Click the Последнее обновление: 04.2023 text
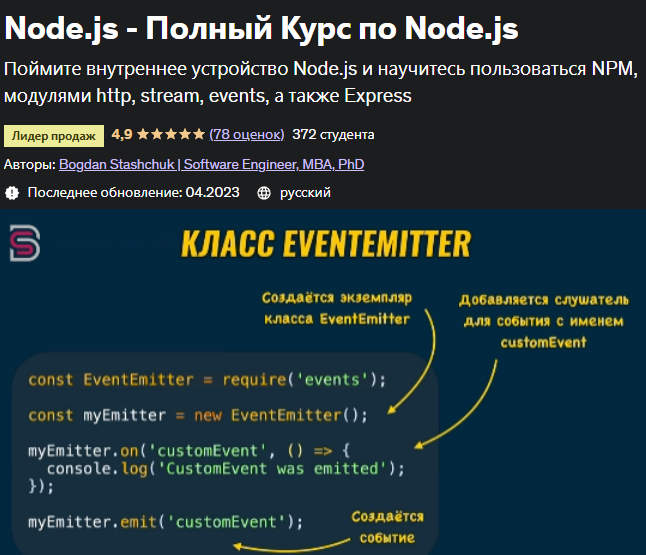 pos(133,193)
